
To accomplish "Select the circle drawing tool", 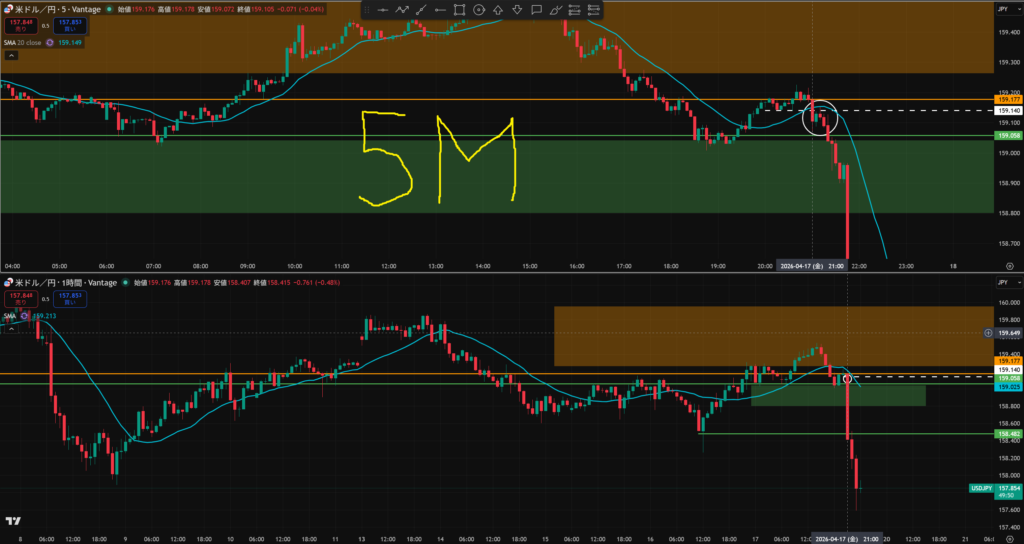I will click(x=479, y=10).
